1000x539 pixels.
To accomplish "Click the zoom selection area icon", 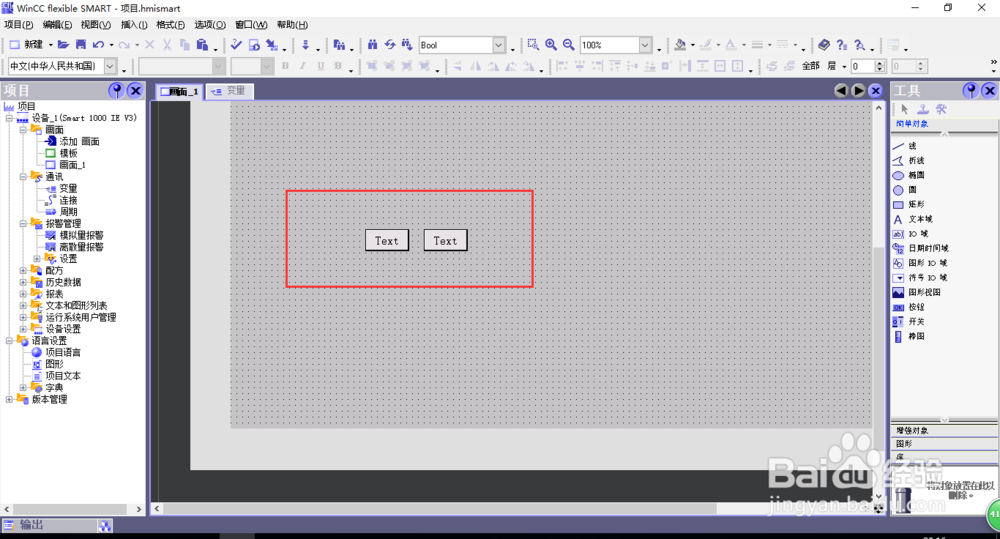I will pos(533,45).
